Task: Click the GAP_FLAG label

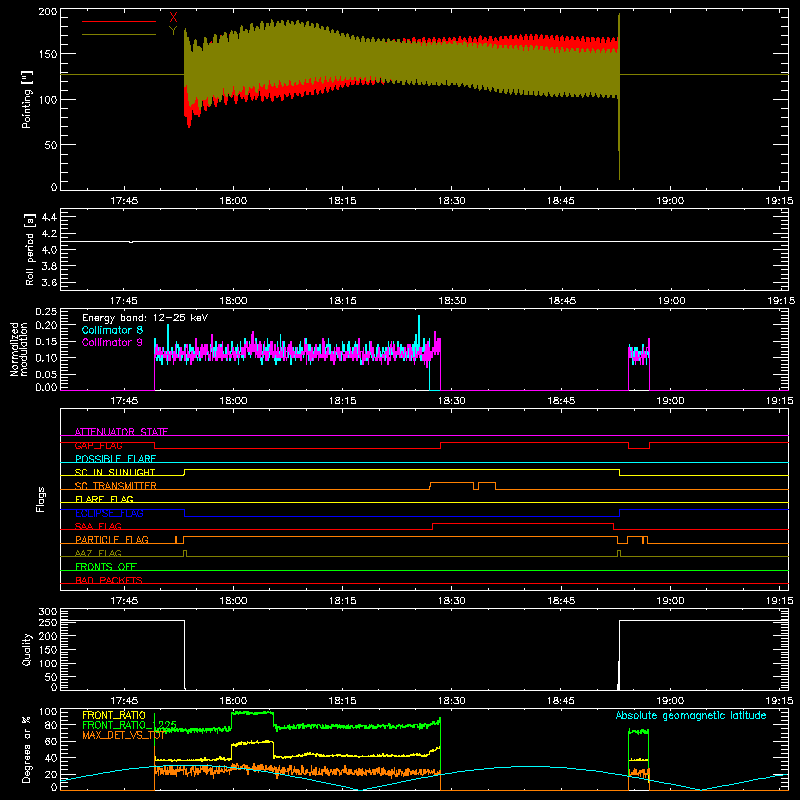Action: point(98,445)
